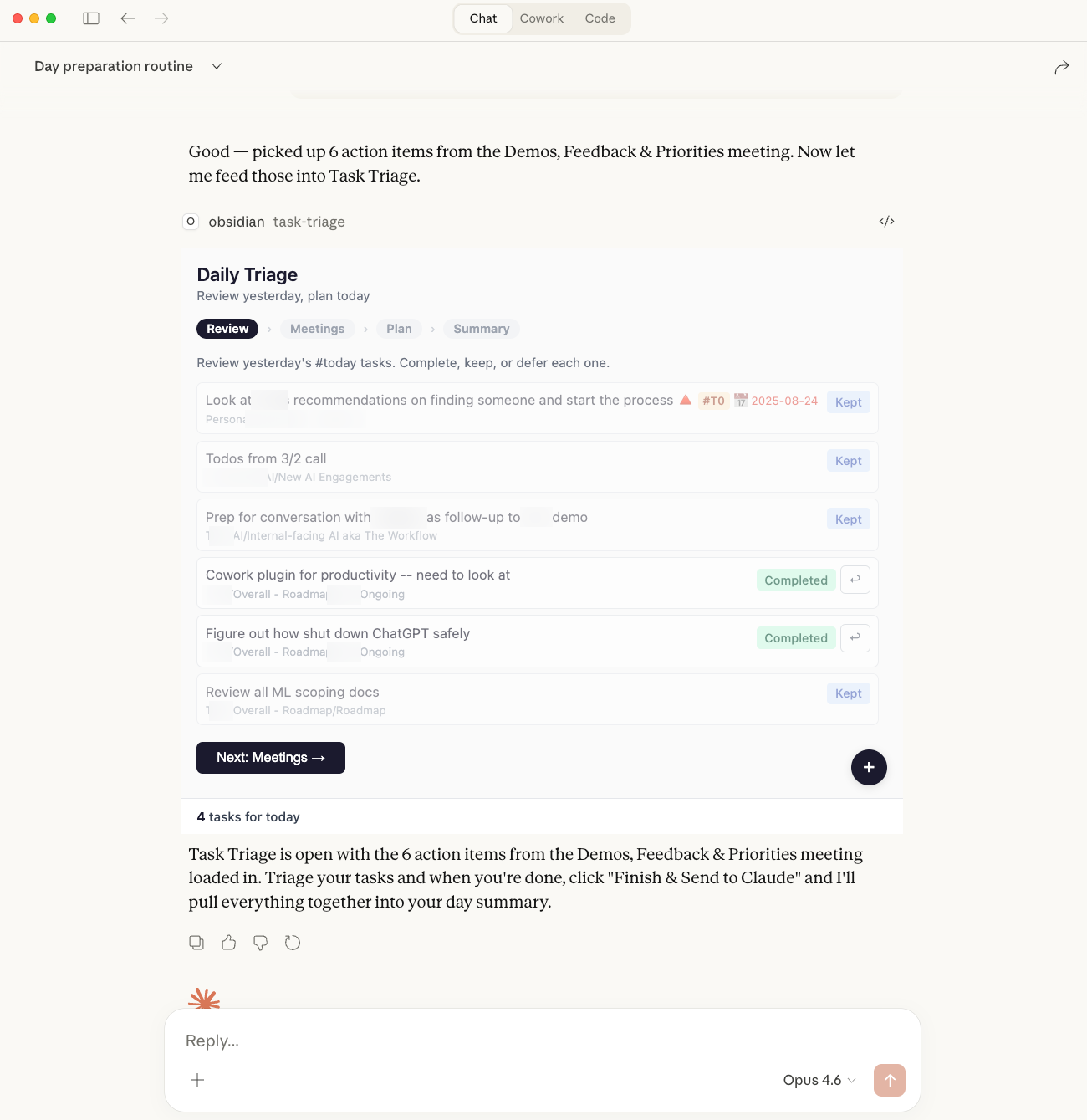Click the thumbs up feedback icon
The height and width of the screenshot is (1120, 1087).
tap(228, 943)
